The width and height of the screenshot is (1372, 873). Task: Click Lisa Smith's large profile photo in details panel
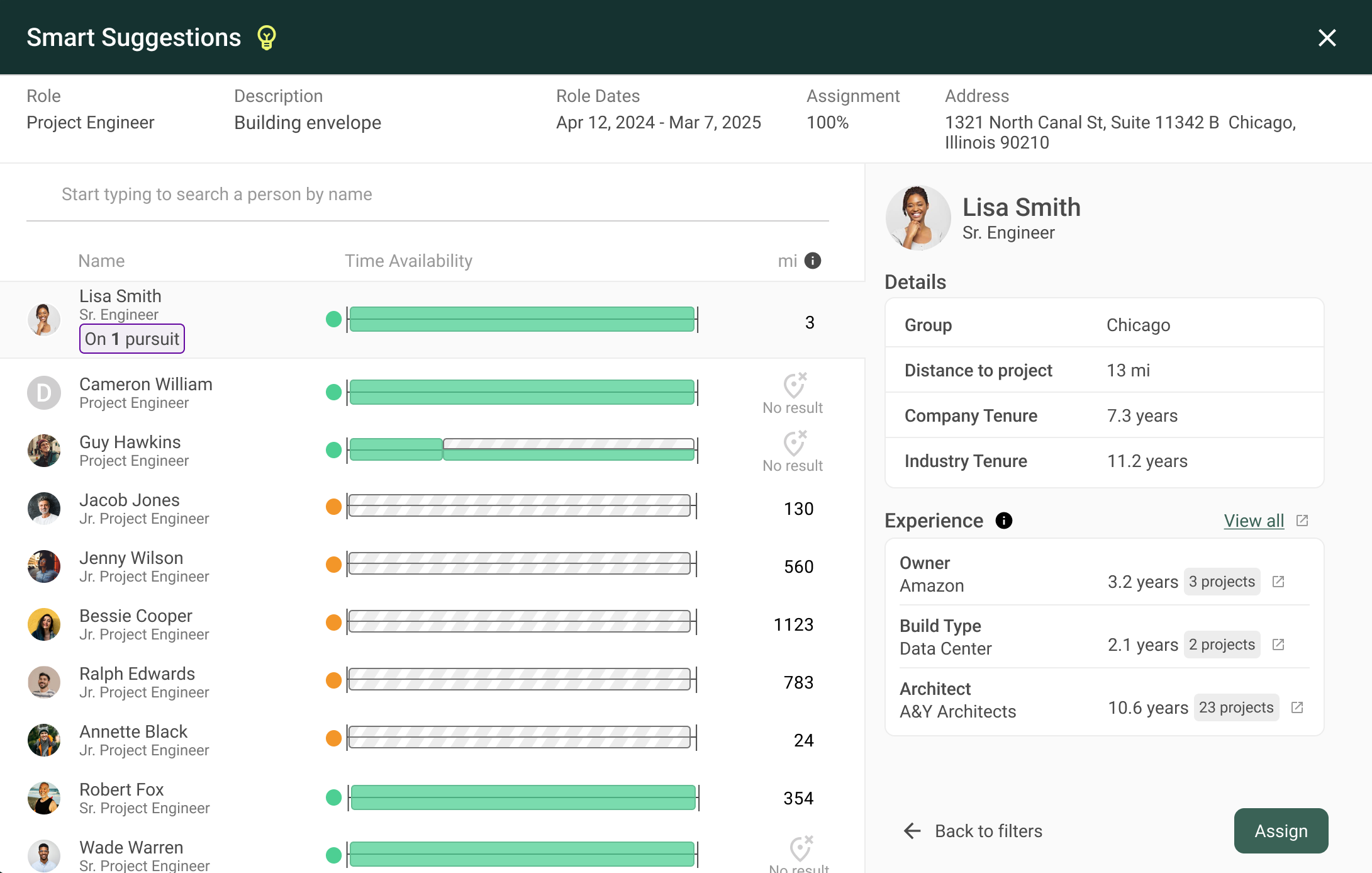click(x=918, y=218)
